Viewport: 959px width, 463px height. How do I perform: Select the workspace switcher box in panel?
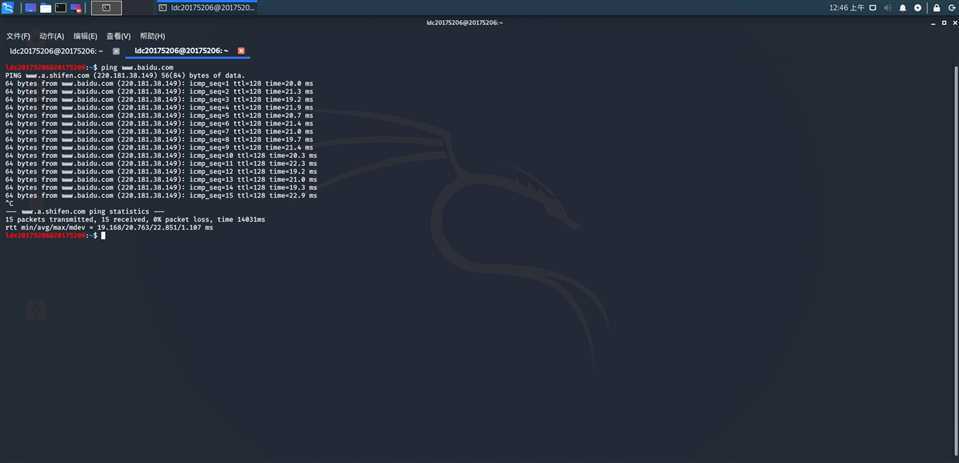(x=106, y=8)
